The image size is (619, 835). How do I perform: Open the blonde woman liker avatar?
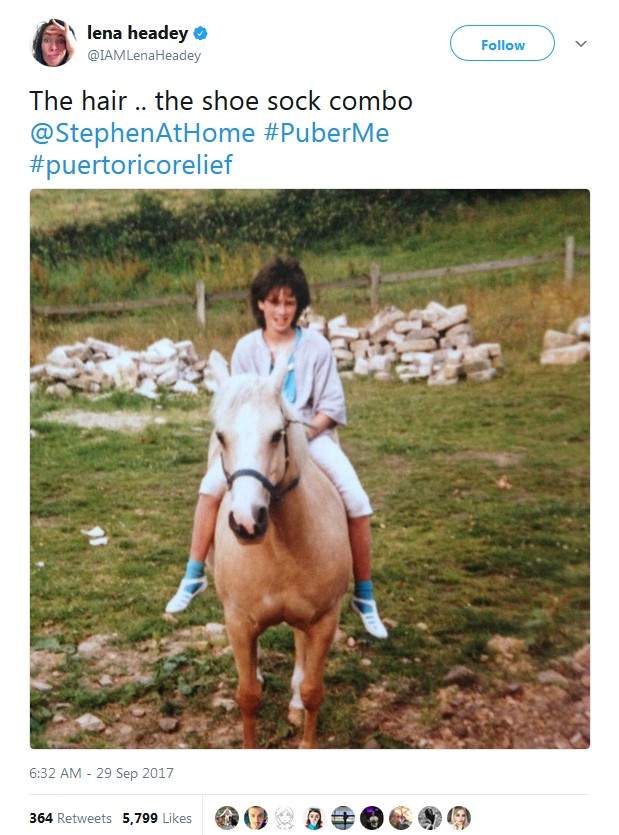[459, 818]
